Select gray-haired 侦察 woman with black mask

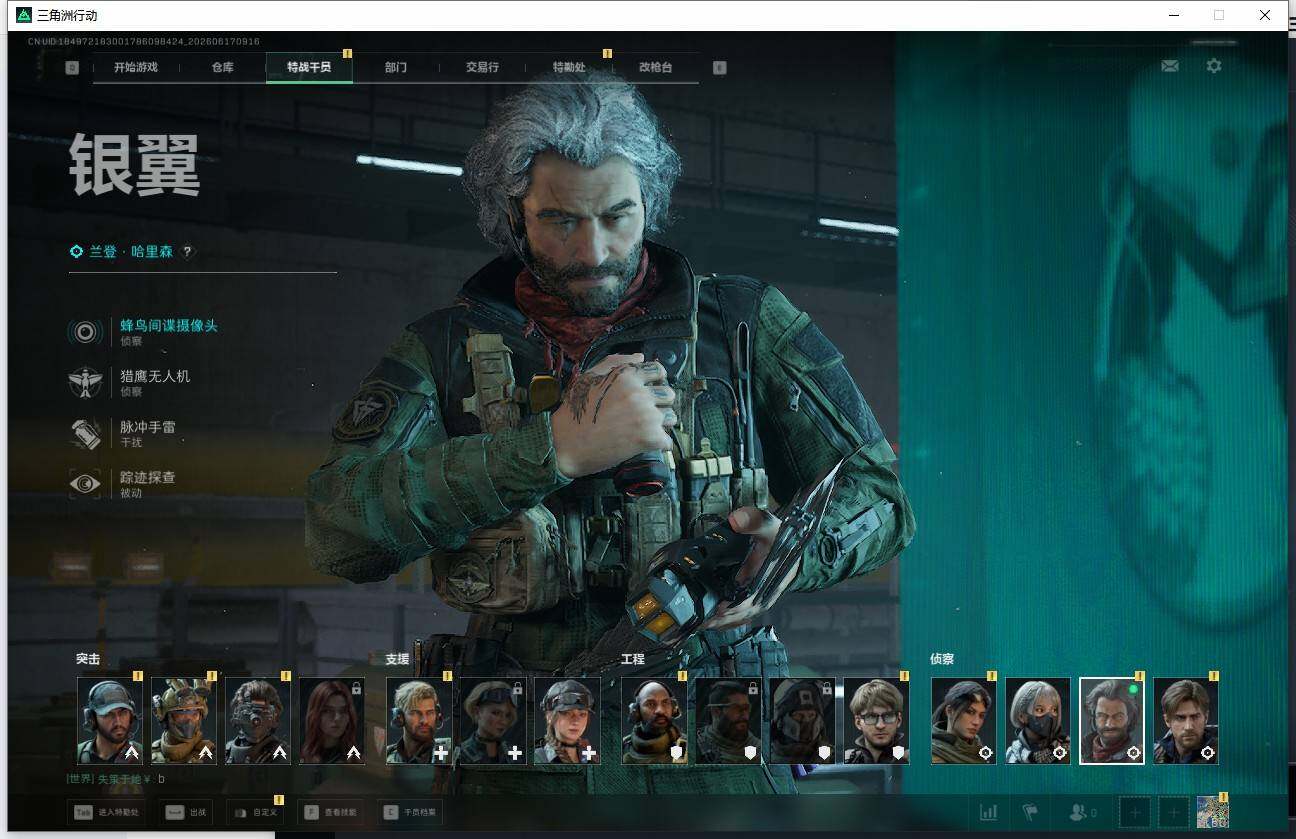click(1038, 721)
